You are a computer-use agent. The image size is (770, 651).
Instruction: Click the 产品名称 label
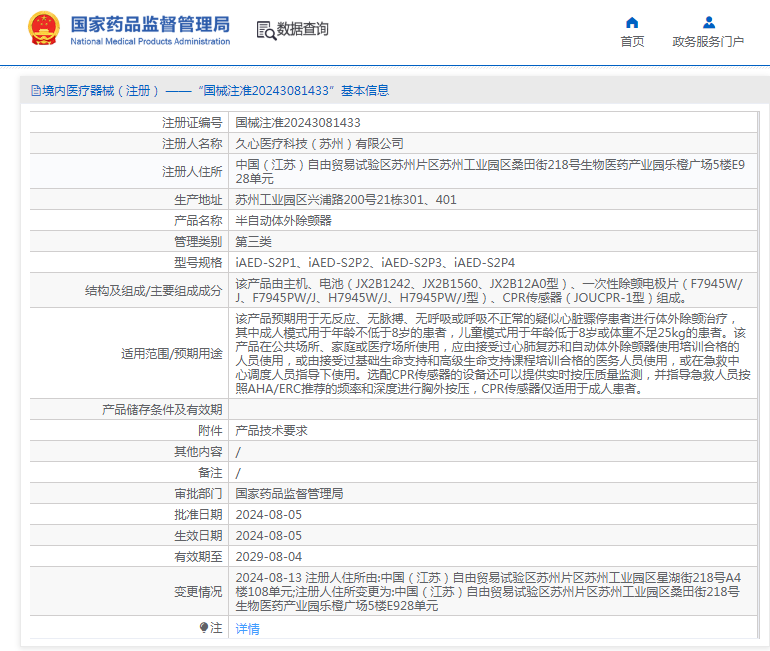pos(198,220)
